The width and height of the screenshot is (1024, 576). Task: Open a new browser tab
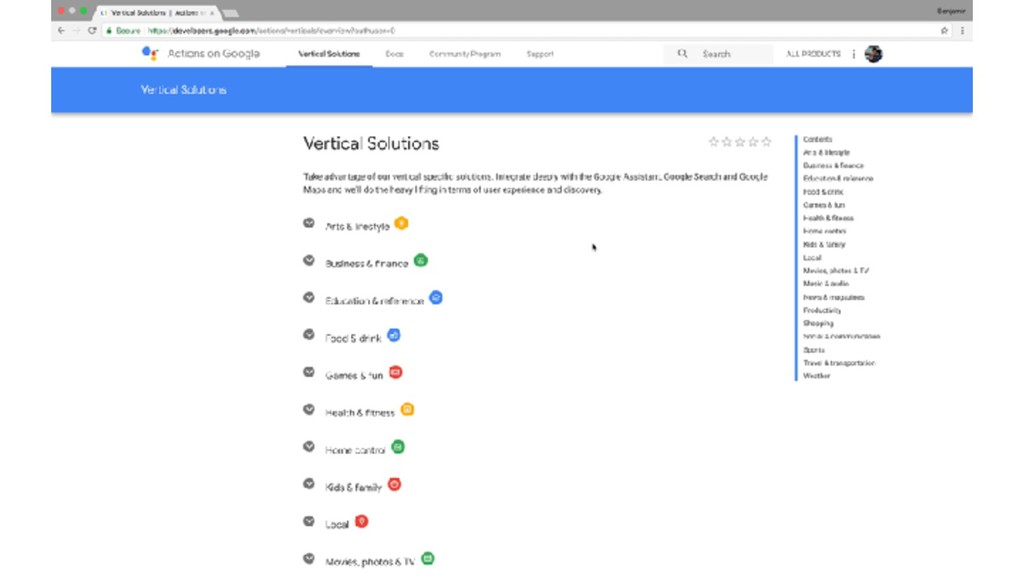tap(231, 13)
